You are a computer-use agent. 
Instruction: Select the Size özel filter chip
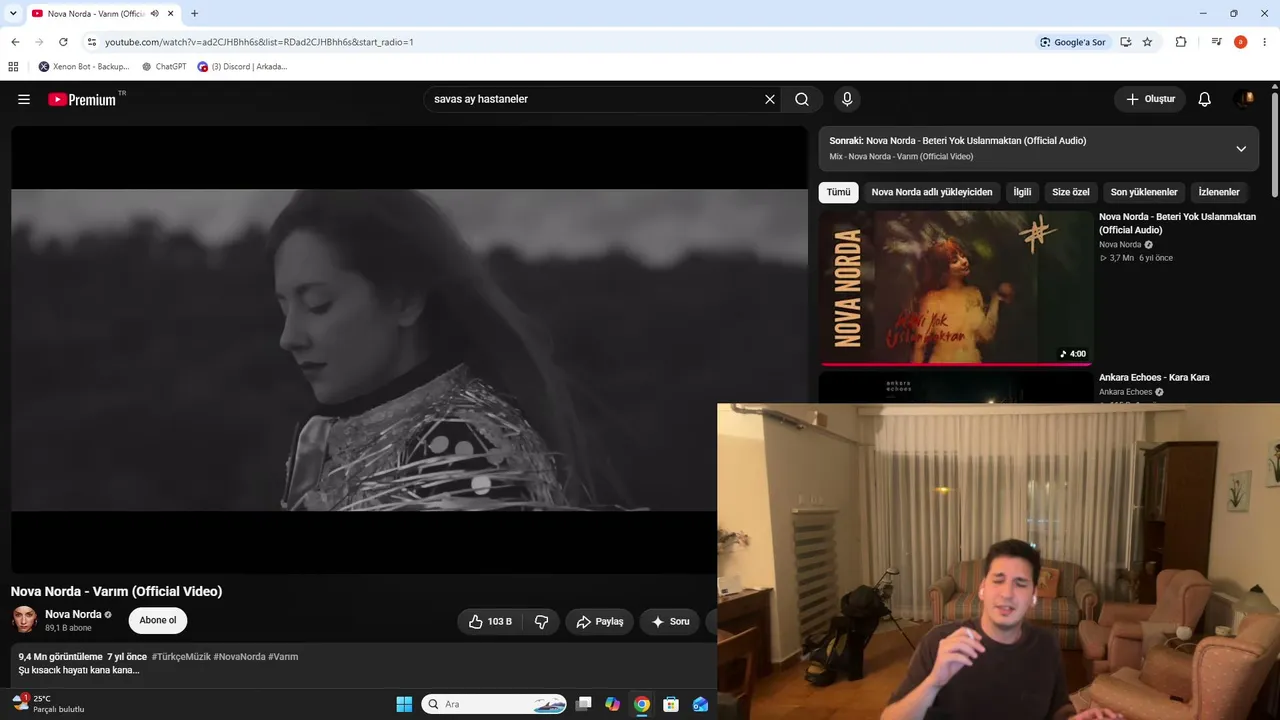click(1071, 192)
